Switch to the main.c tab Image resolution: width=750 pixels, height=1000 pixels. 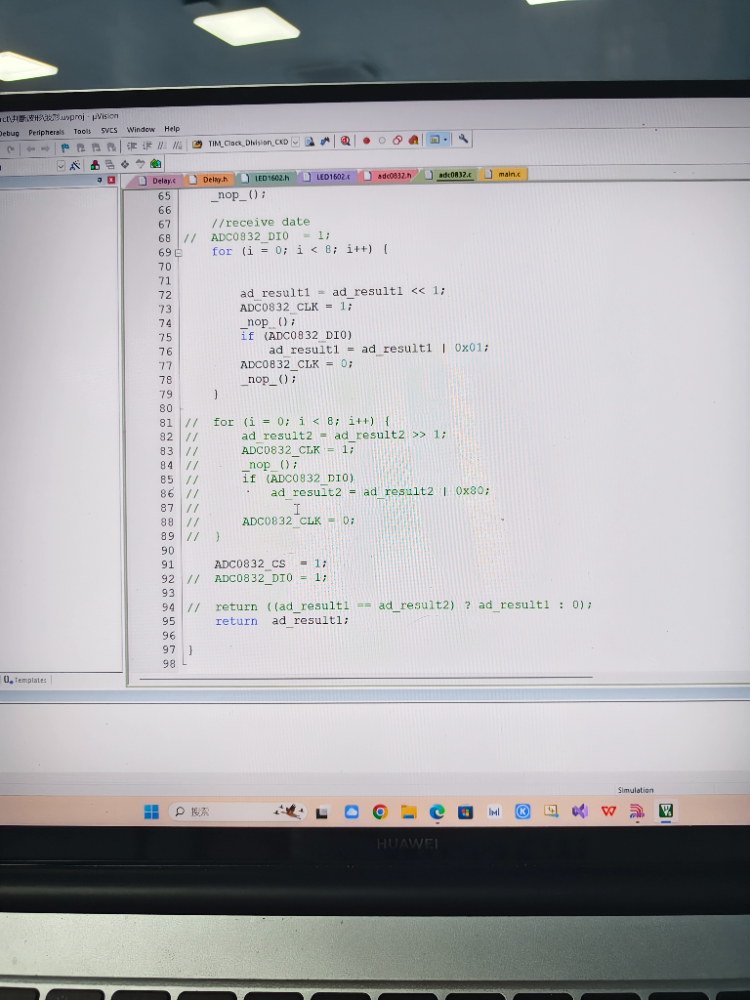[x=506, y=174]
